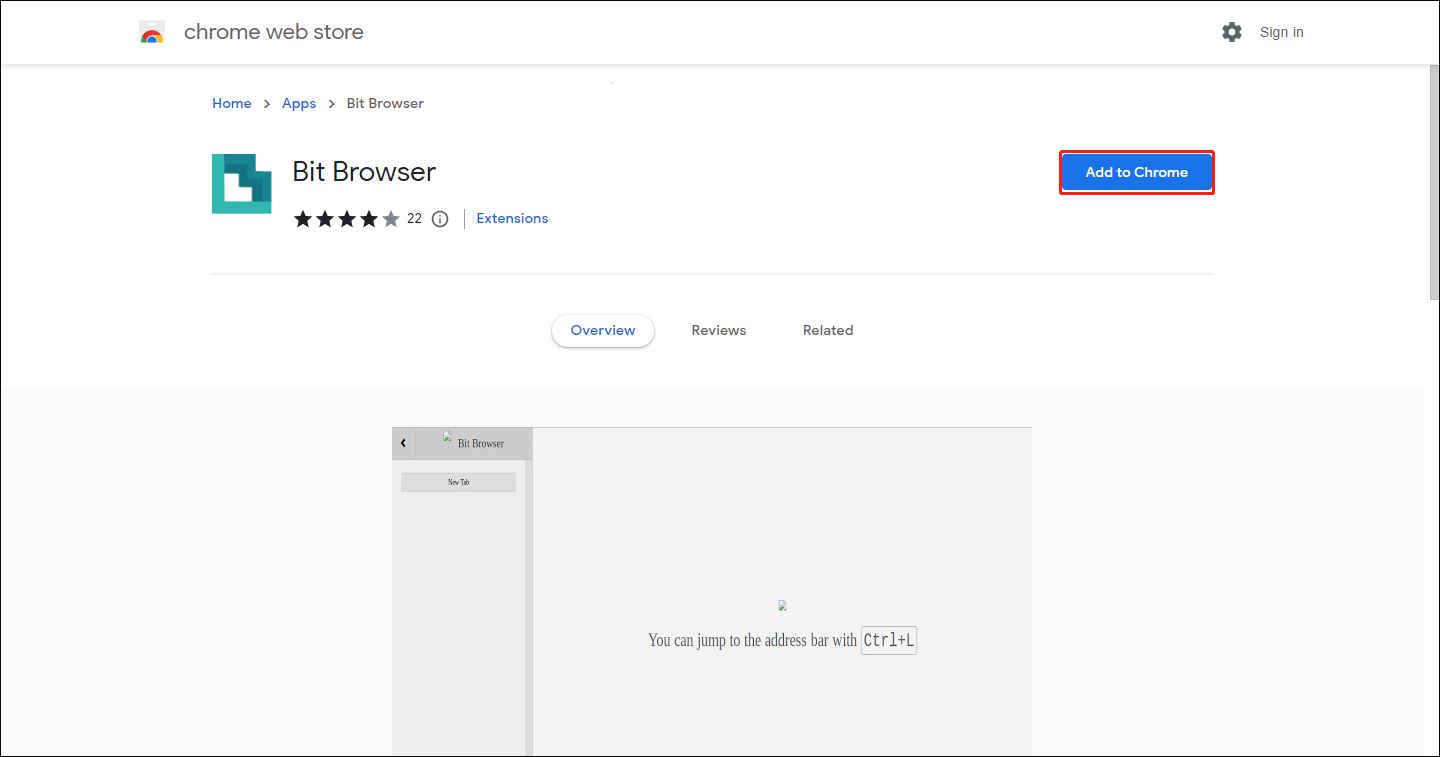The image size is (1440, 757).
Task: Click the Chrome Web Store rainbow logo
Action: tap(152, 32)
